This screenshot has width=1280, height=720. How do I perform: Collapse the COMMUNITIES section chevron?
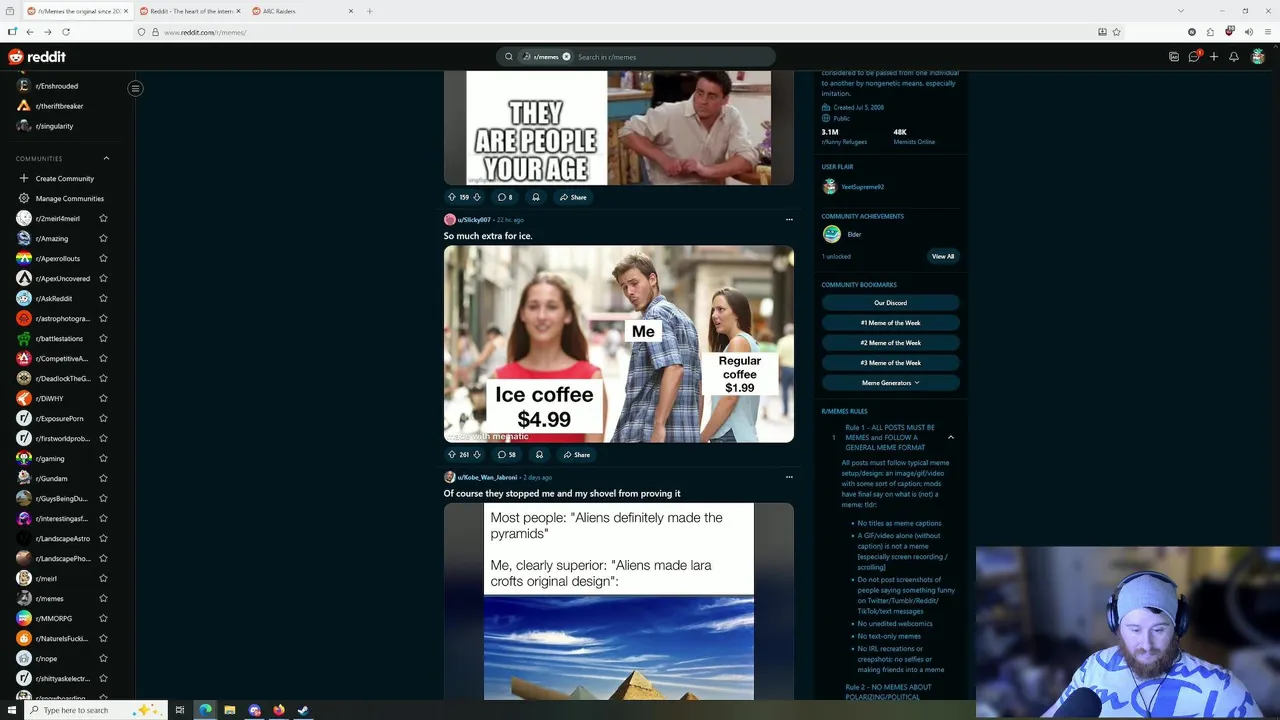point(106,158)
